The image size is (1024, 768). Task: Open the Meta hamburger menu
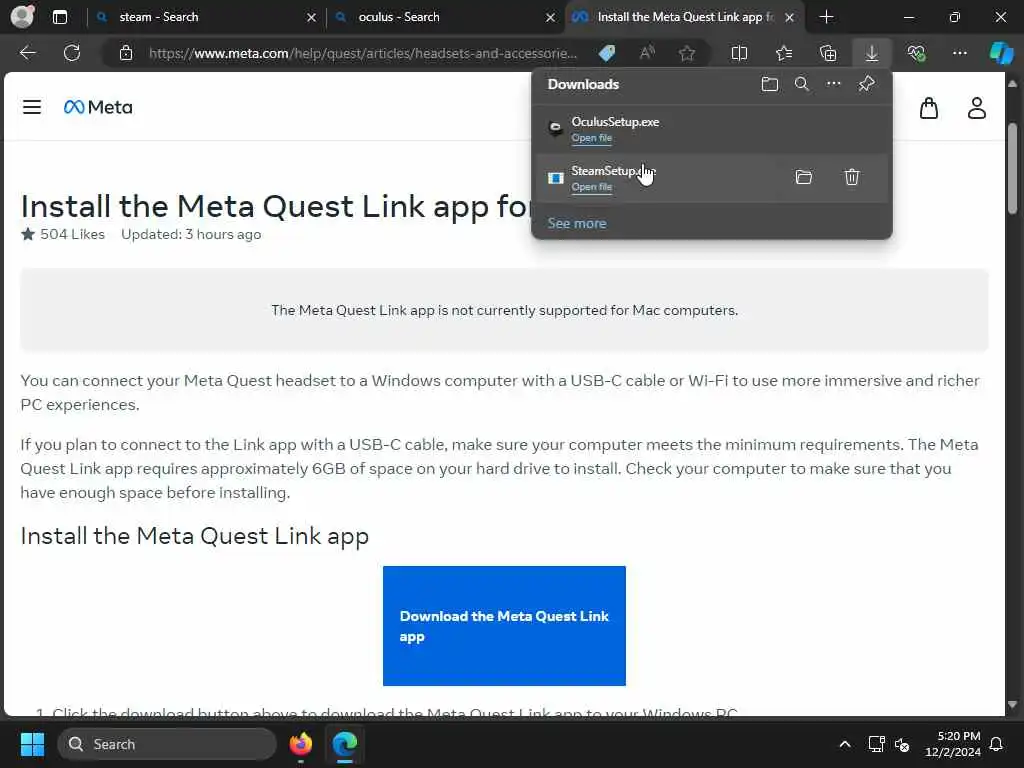(32, 107)
